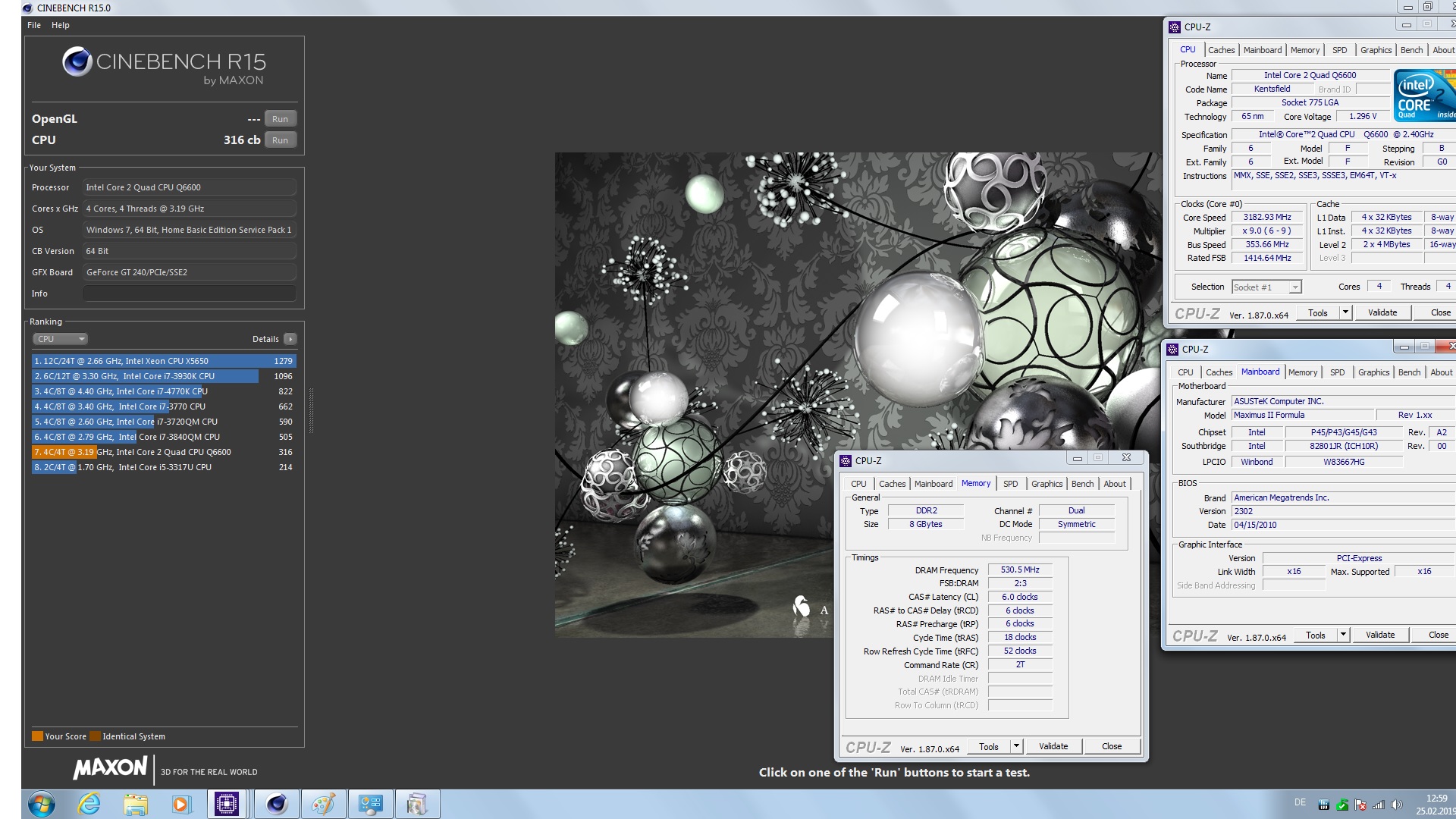
Task: Click Validate in CPU-Z Memory window
Action: [1053, 746]
